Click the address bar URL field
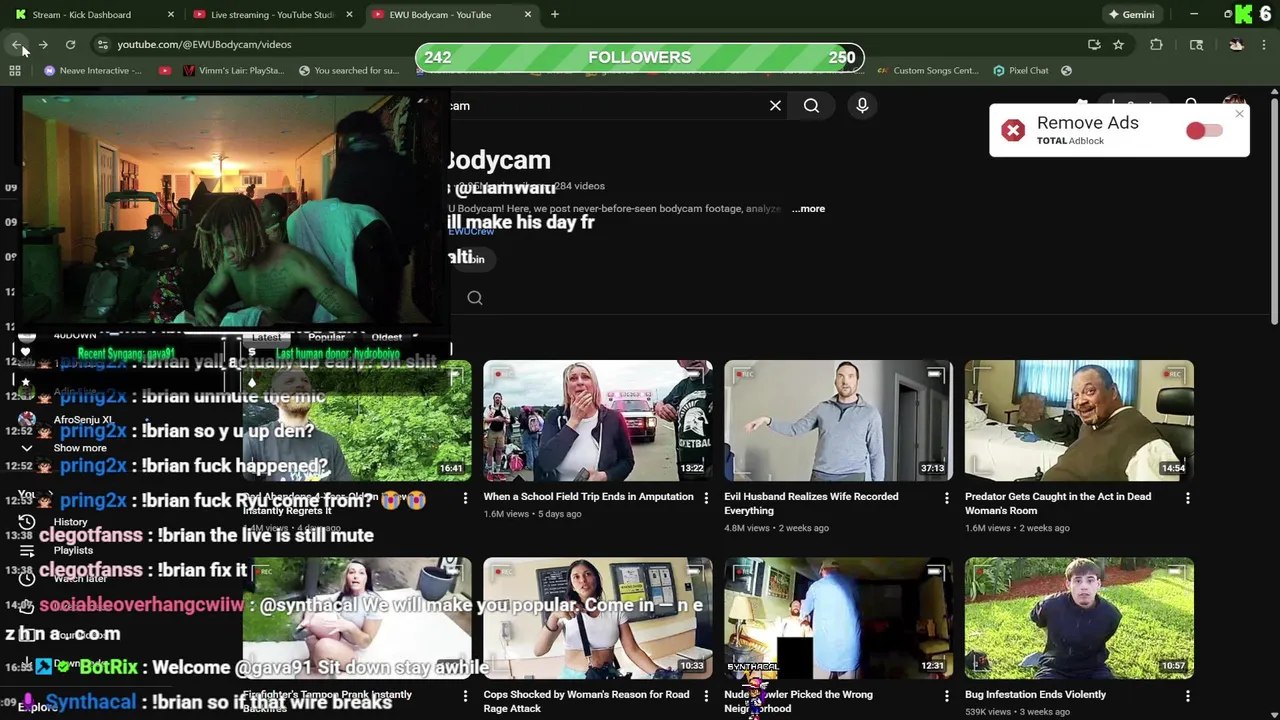The image size is (1280, 720). [590, 44]
